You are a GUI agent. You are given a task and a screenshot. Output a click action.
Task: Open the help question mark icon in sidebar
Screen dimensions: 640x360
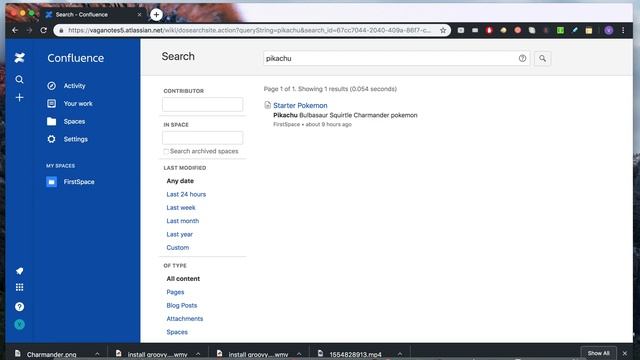pyautogui.click(x=19, y=307)
